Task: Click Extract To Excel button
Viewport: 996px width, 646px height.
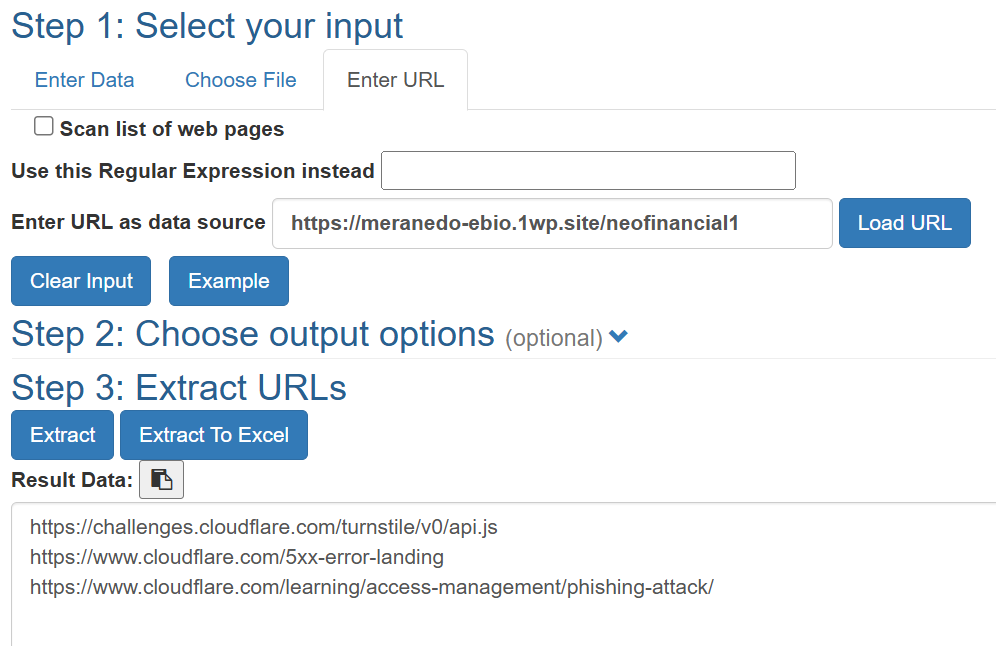Action: point(214,435)
